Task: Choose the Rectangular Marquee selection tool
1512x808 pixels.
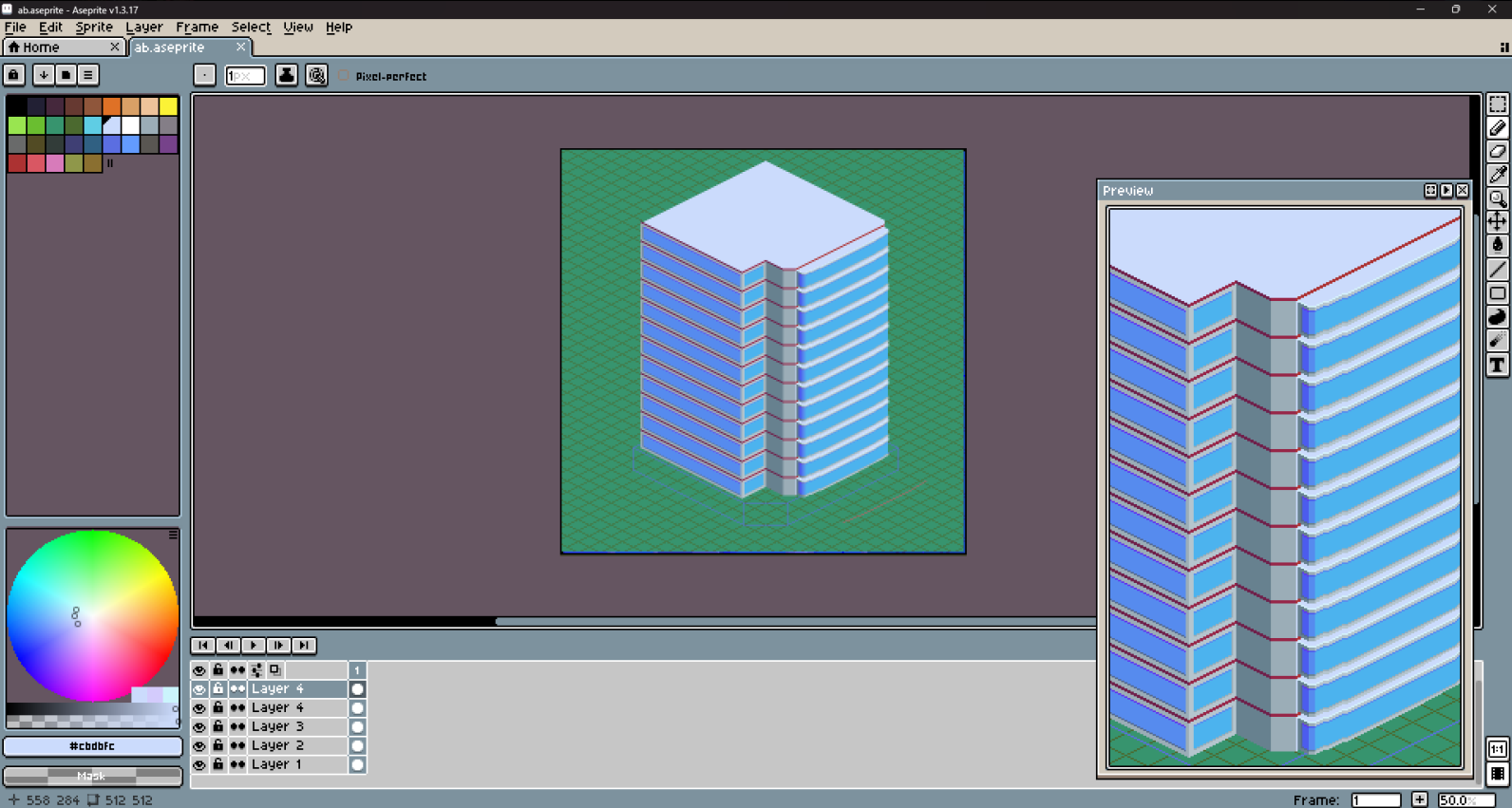Action: pos(1498,104)
